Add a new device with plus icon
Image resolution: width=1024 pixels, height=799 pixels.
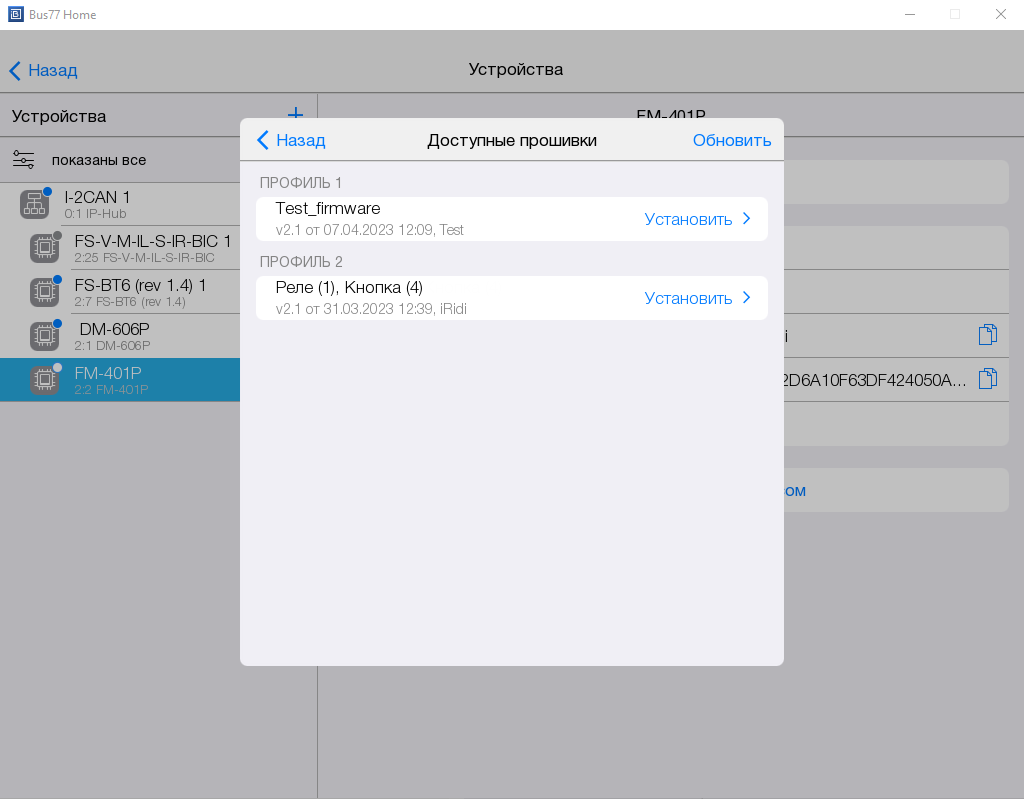[295, 115]
